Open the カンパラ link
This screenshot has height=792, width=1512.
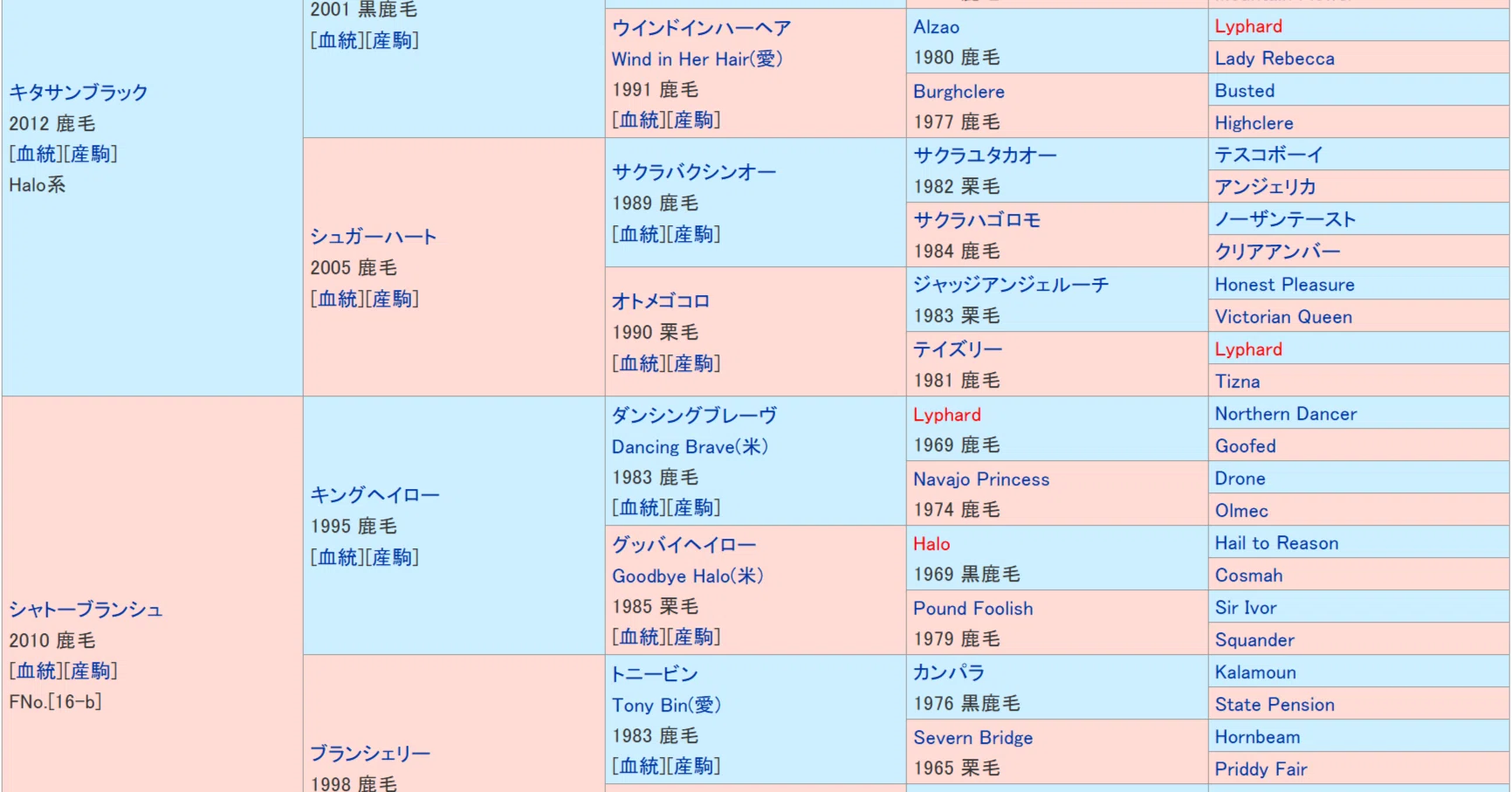949,673
